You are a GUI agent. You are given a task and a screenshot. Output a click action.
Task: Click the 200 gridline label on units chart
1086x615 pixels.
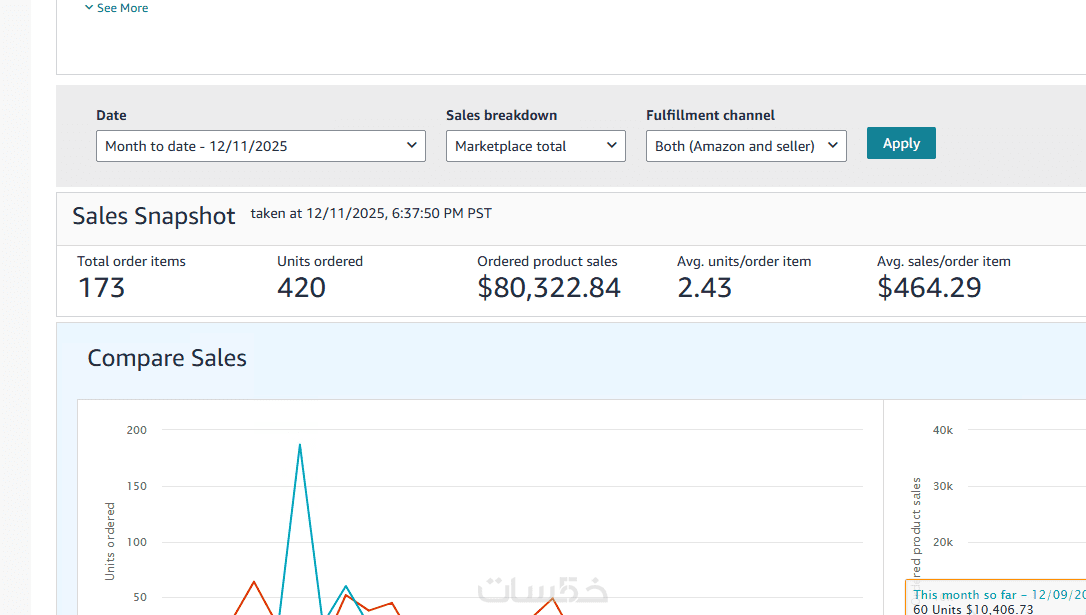coord(136,430)
